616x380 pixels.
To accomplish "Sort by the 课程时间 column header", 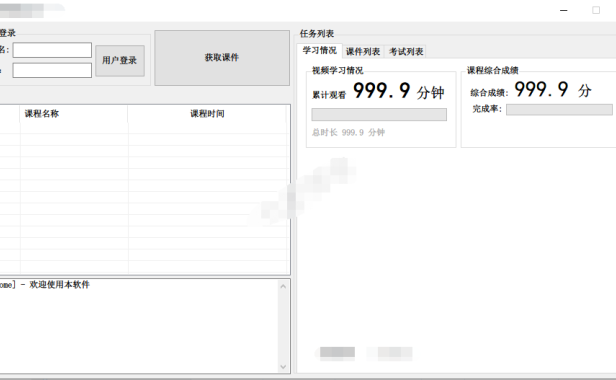I will pyautogui.click(x=207, y=114).
